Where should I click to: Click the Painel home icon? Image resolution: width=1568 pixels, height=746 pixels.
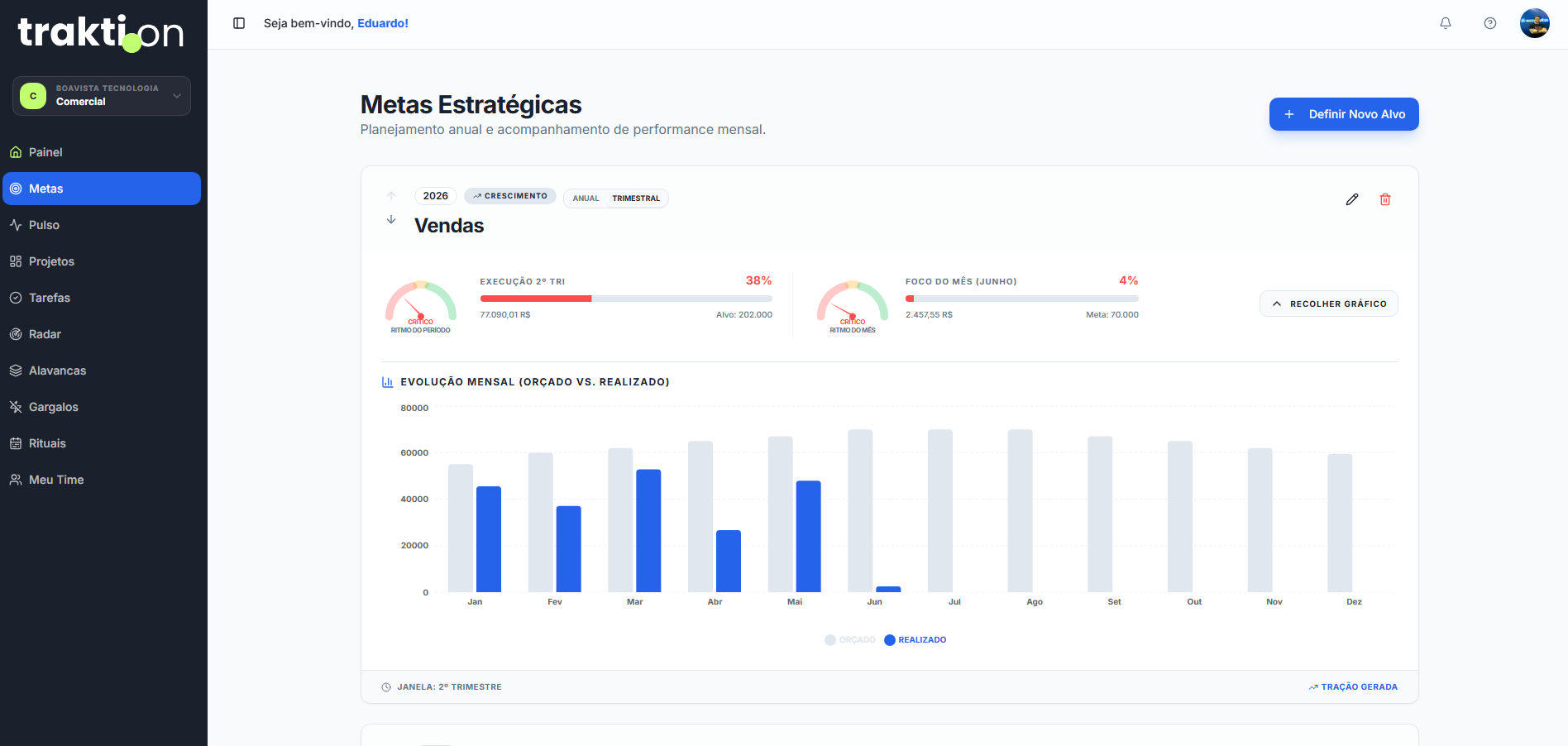16,152
